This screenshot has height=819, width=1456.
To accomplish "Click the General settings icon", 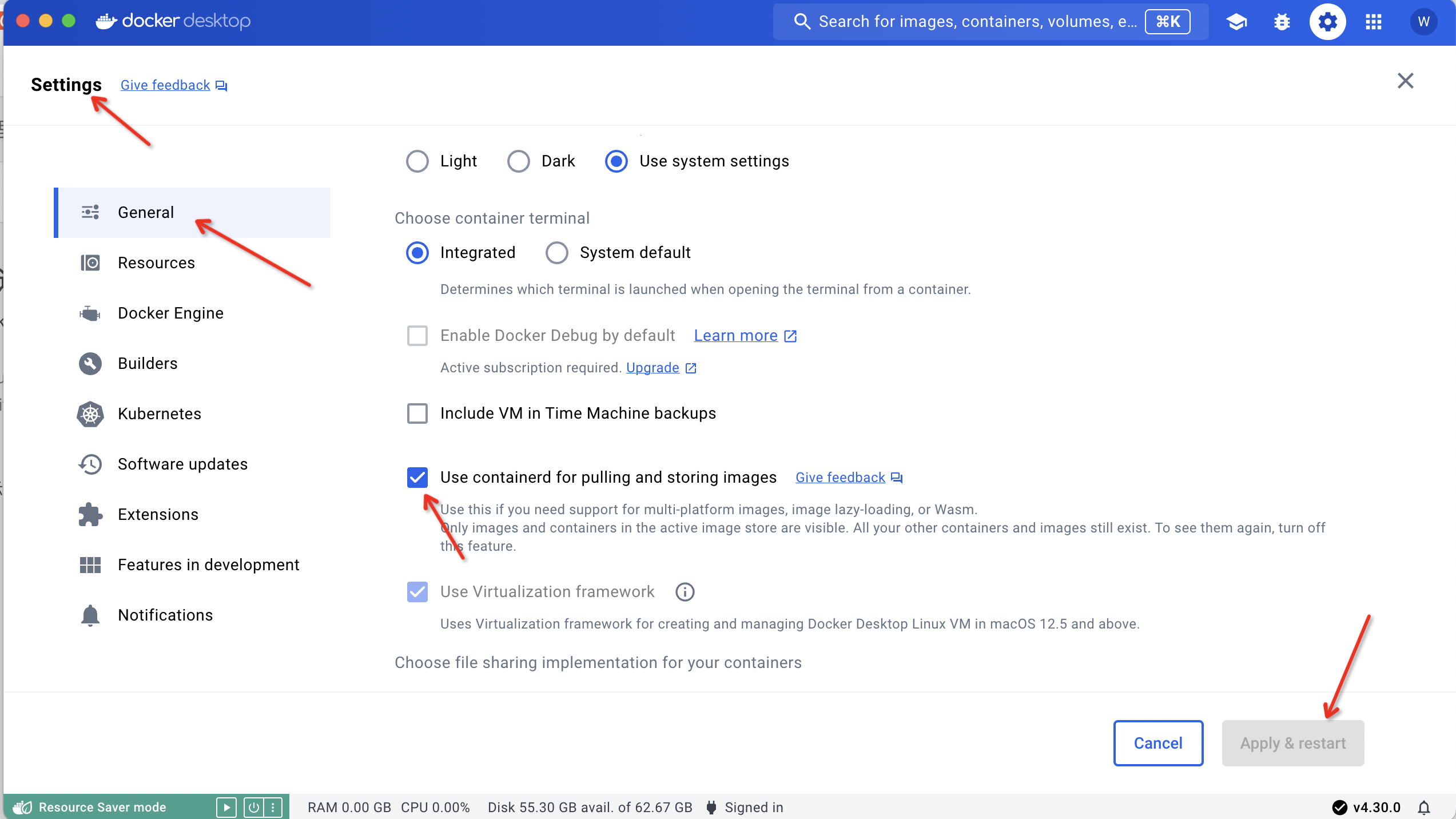I will (91, 212).
